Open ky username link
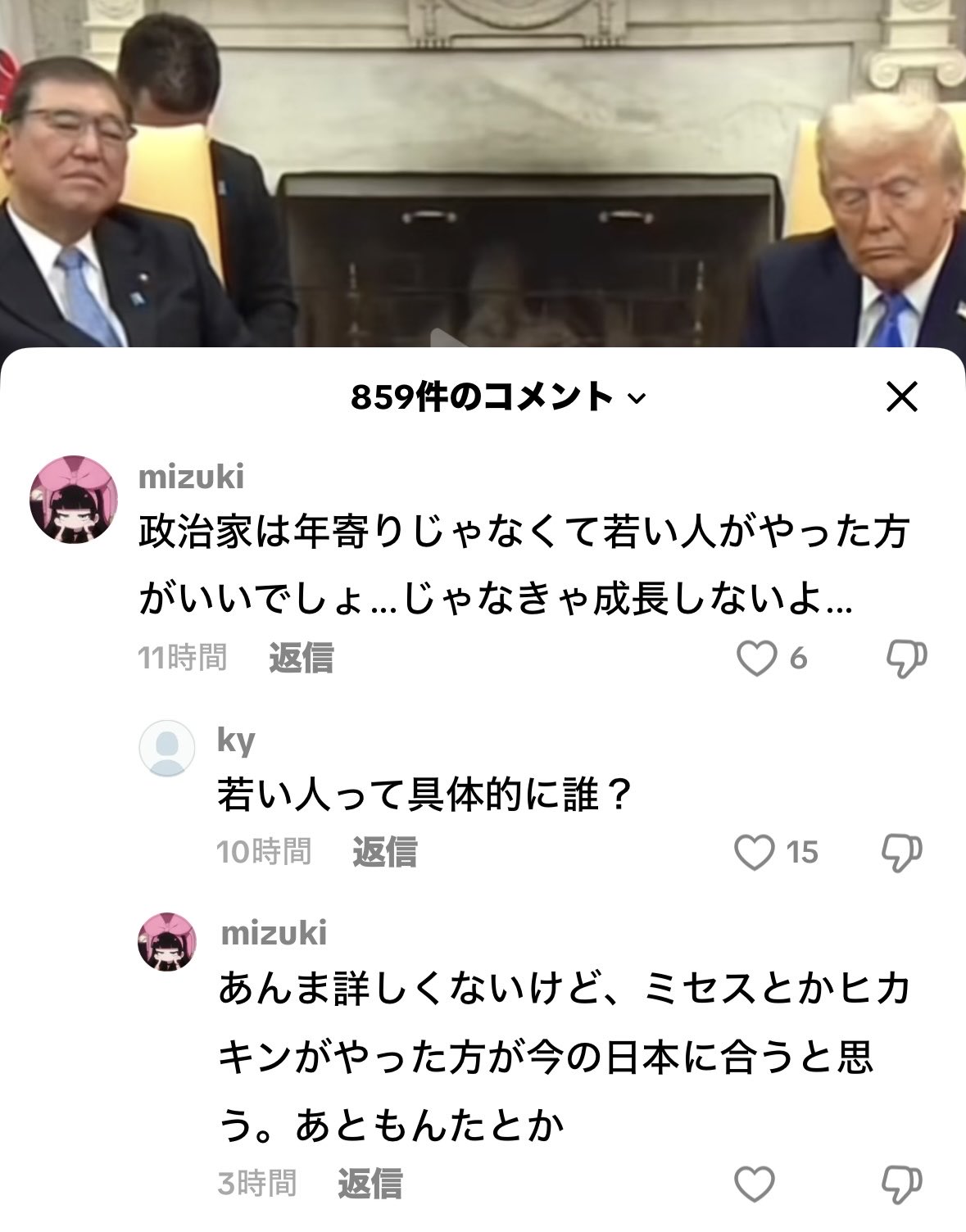Screen dimensions: 966x1232 pyautogui.click(x=236, y=740)
